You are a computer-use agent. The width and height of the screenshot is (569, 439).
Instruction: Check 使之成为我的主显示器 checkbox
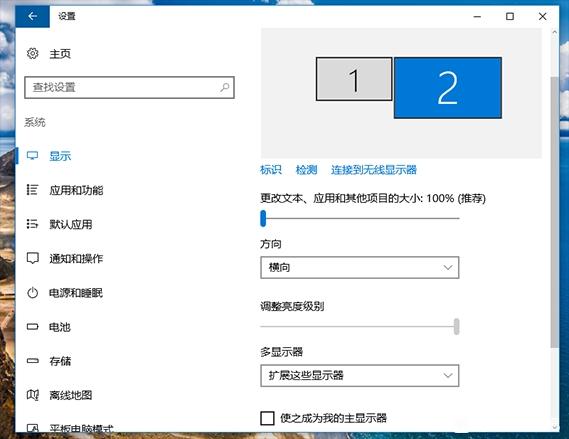pos(267,418)
